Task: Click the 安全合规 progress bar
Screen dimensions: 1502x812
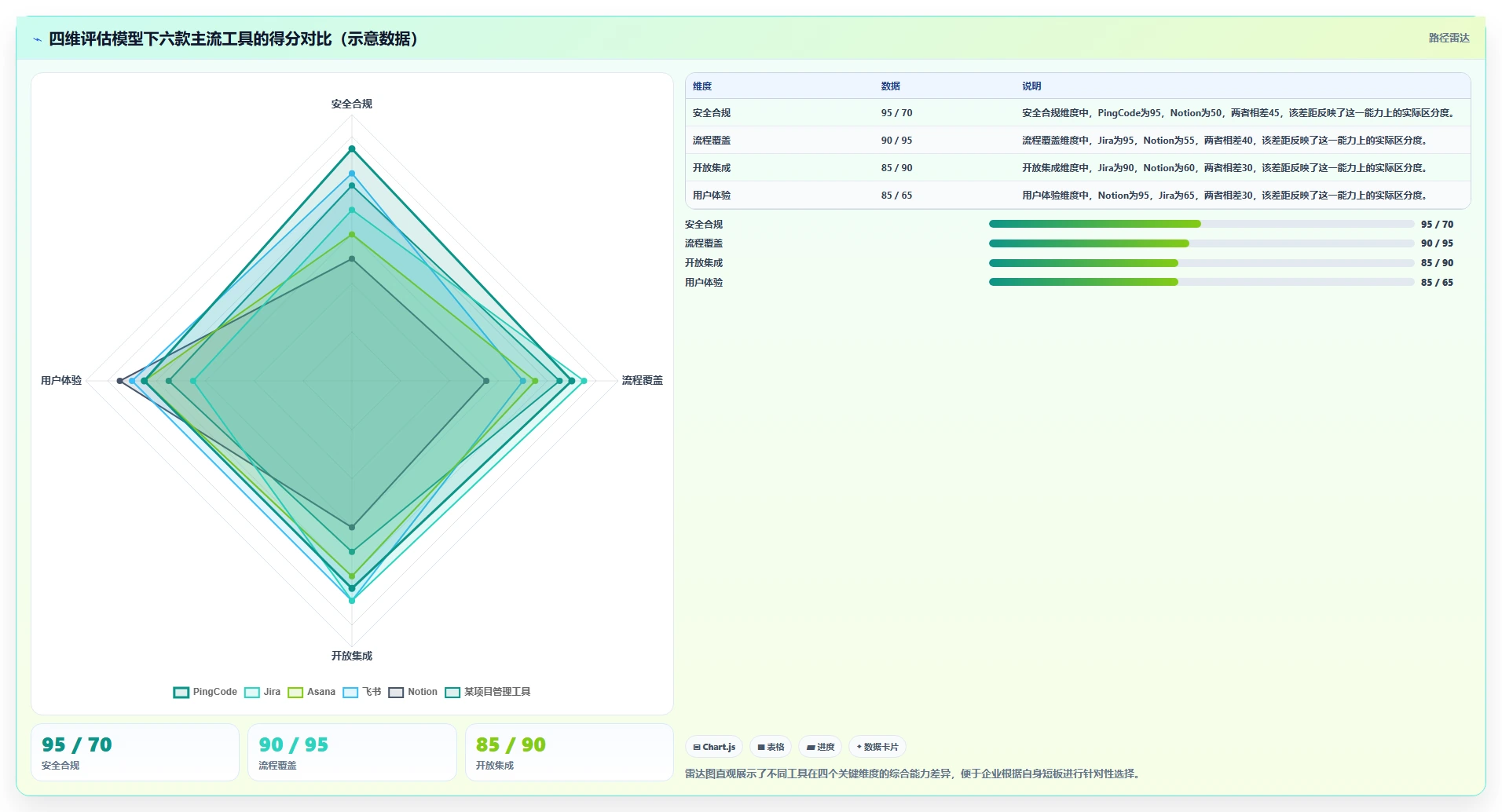Action: pyautogui.click(x=1201, y=224)
